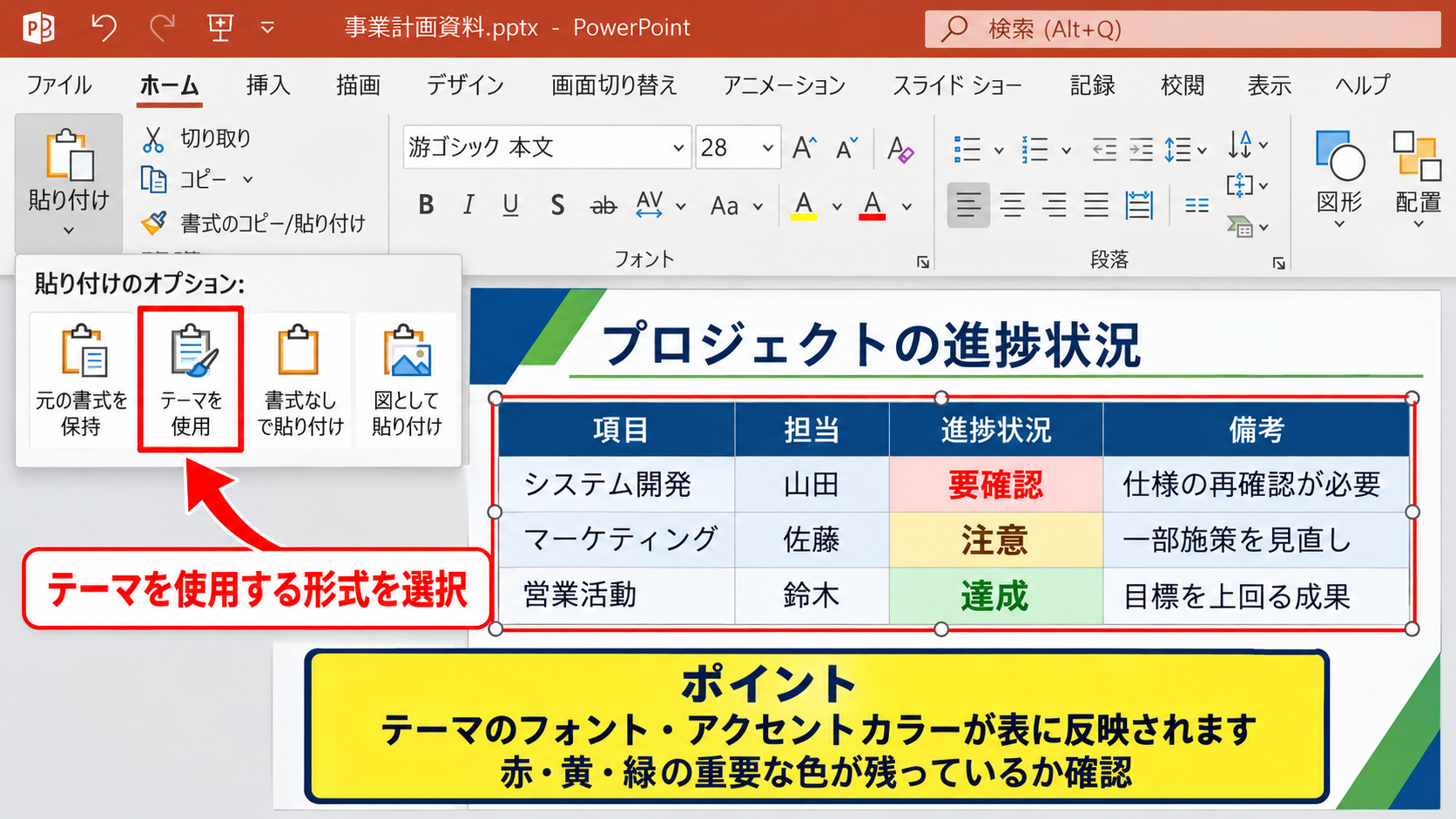
Task: Decrease font size with smaller A icon
Action: [847, 148]
